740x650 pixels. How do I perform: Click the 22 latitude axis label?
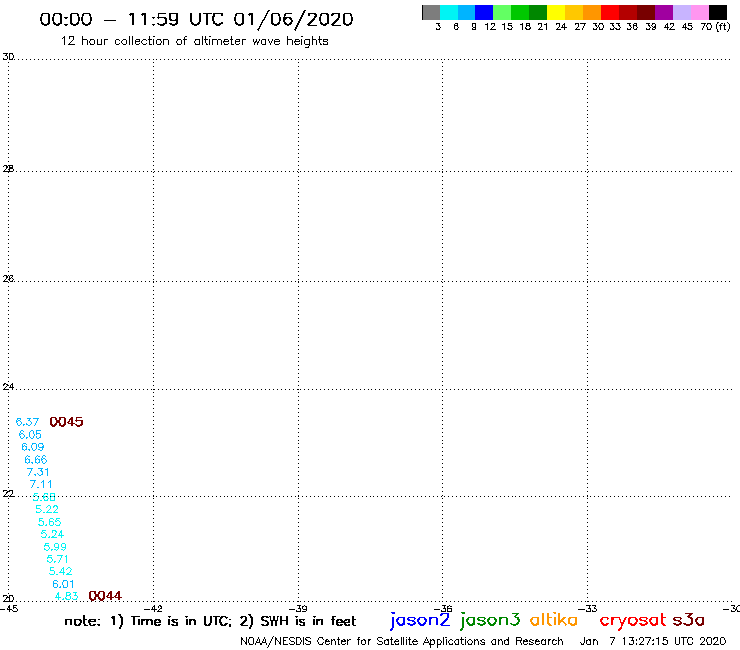pyautogui.click(x=8, y=494)
